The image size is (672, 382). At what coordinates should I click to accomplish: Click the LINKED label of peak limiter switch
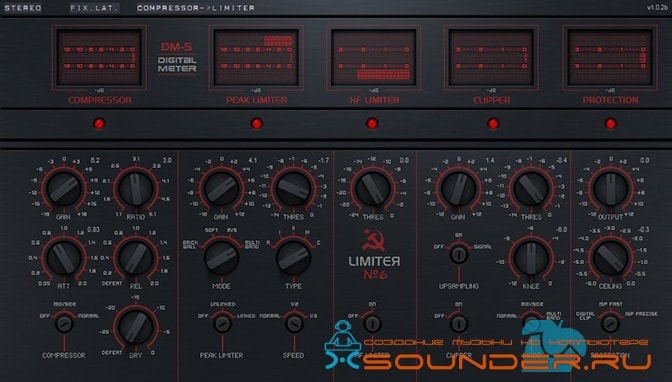pyautogui.click(x=246, y=316)
